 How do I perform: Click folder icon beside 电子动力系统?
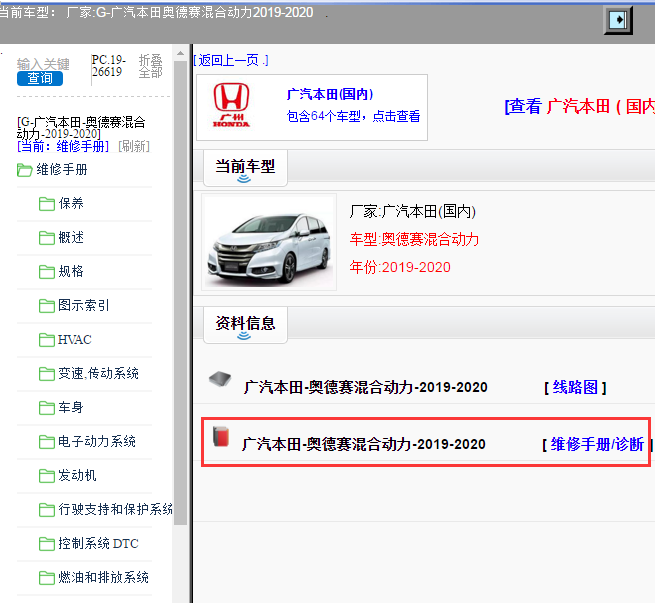coord(47,442)
